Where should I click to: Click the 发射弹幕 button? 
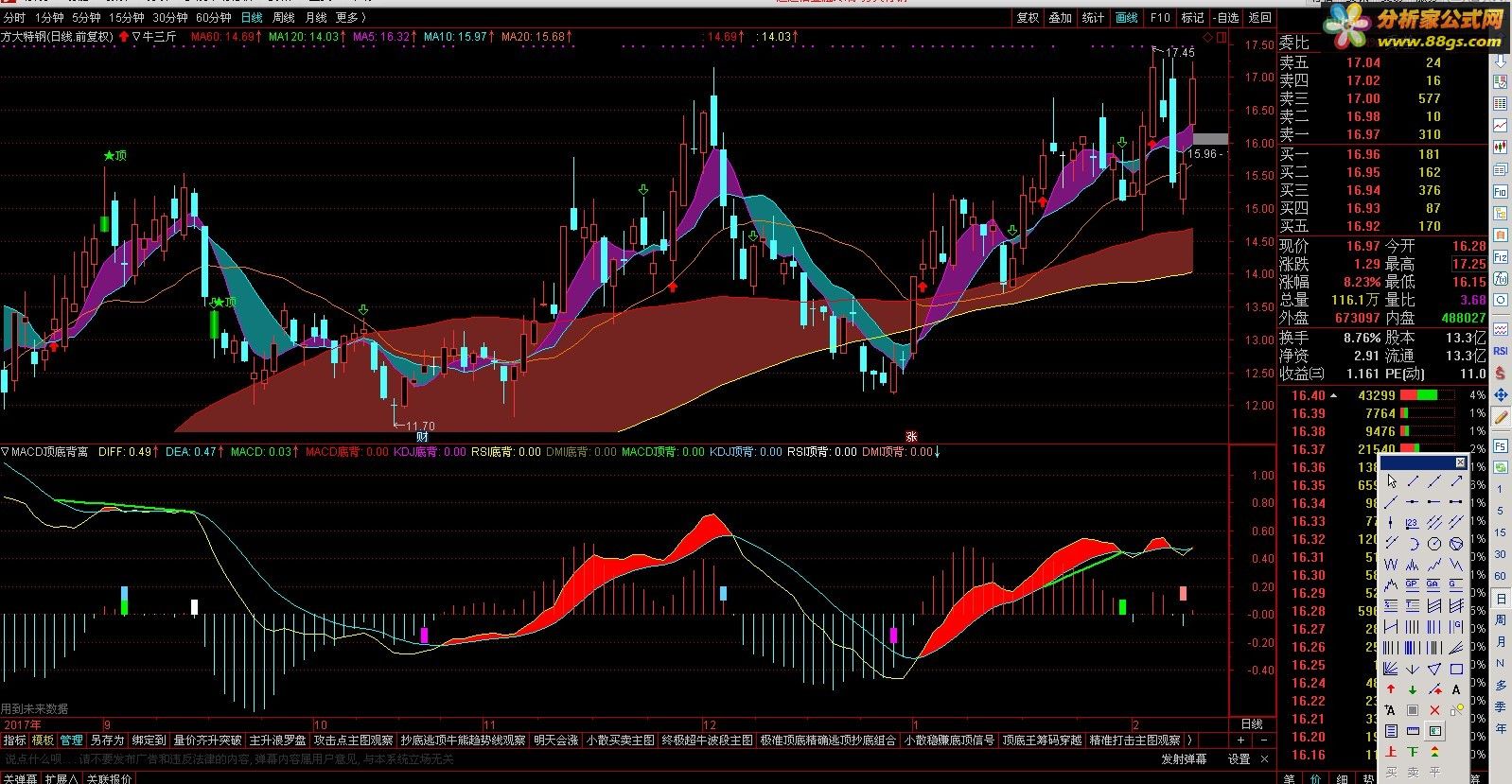[1185, 758]
